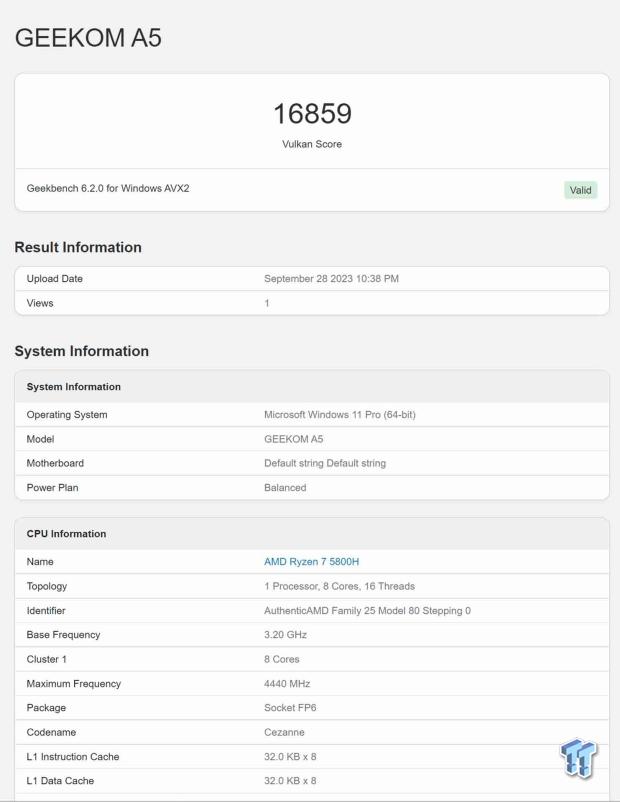This screenshot has height=802, width=620.
Task: Click the Model row label
Action: pyautogui.click(x=40, y=439)
